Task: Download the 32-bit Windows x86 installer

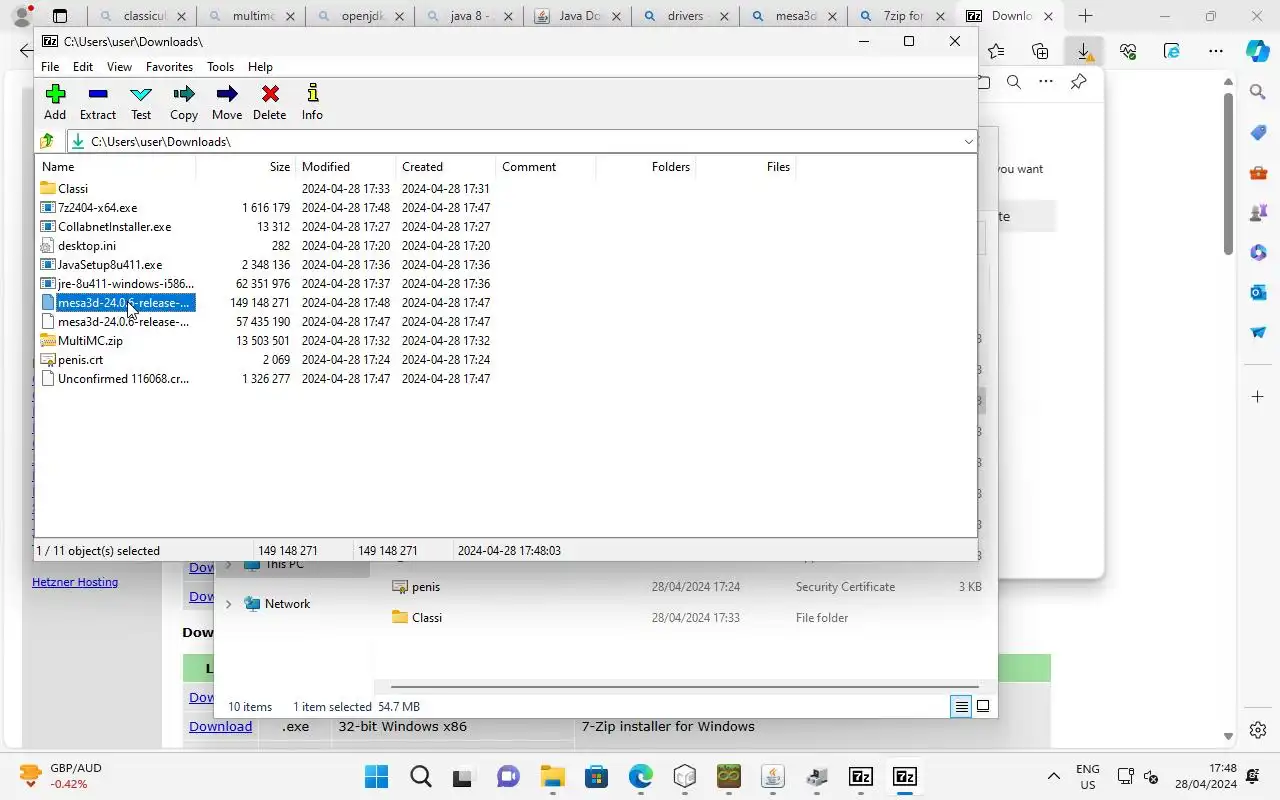Action: click(220, 727)
